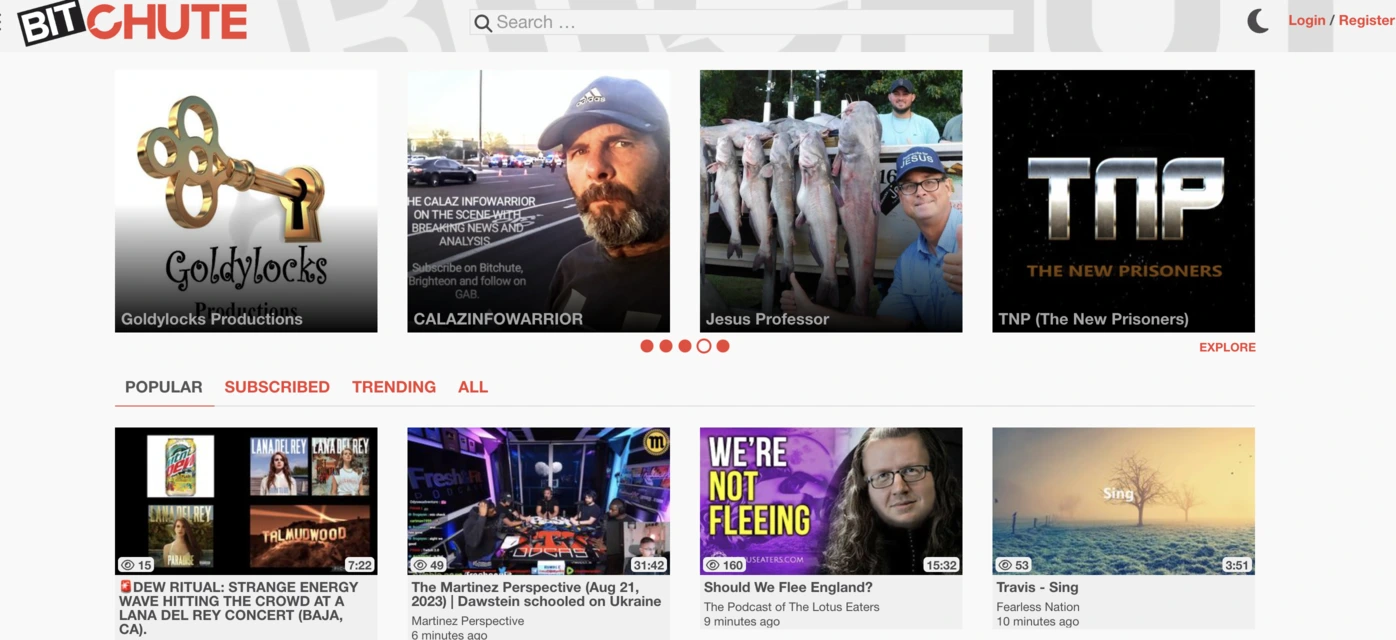The height and width of the screenshot is (640, 1396).
Task: Play Should We Flee England thumbnail
Action: 831,501
